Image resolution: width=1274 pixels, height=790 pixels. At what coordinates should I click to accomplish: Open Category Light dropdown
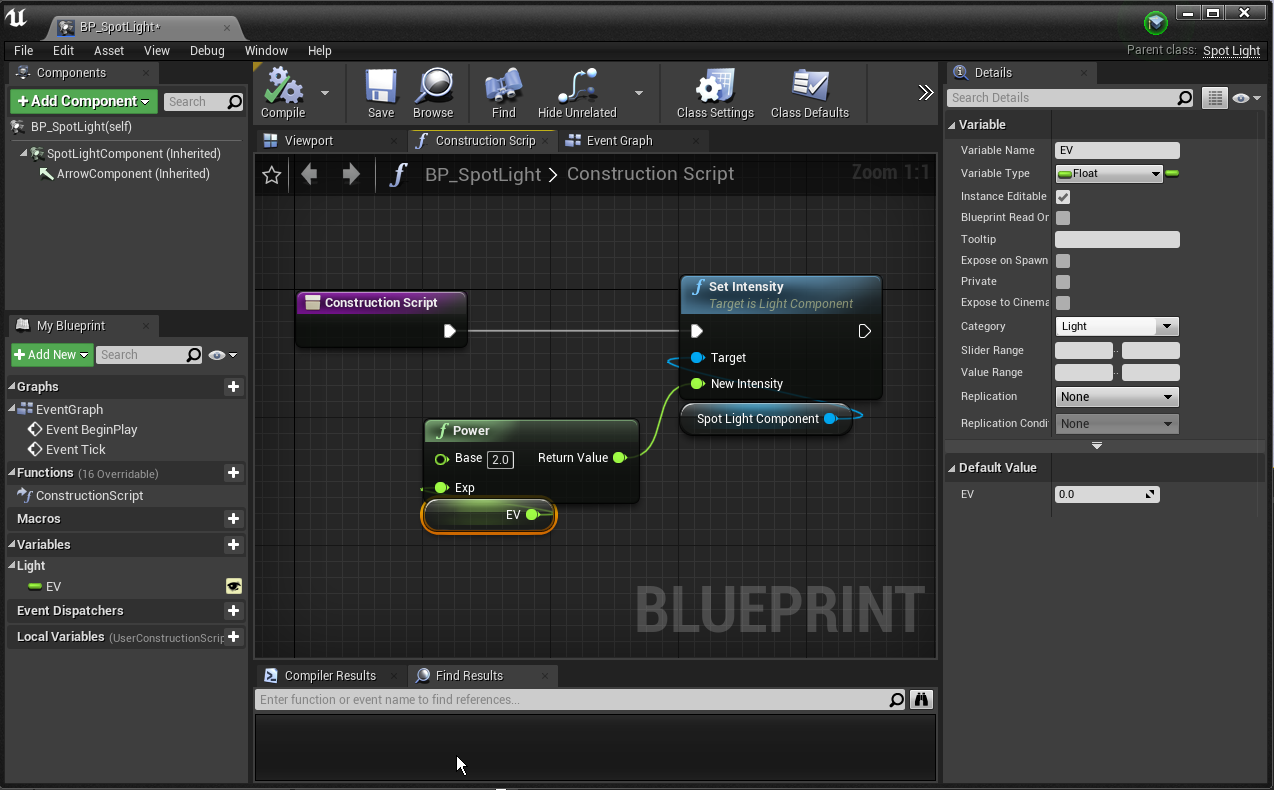pos(1117,327)
